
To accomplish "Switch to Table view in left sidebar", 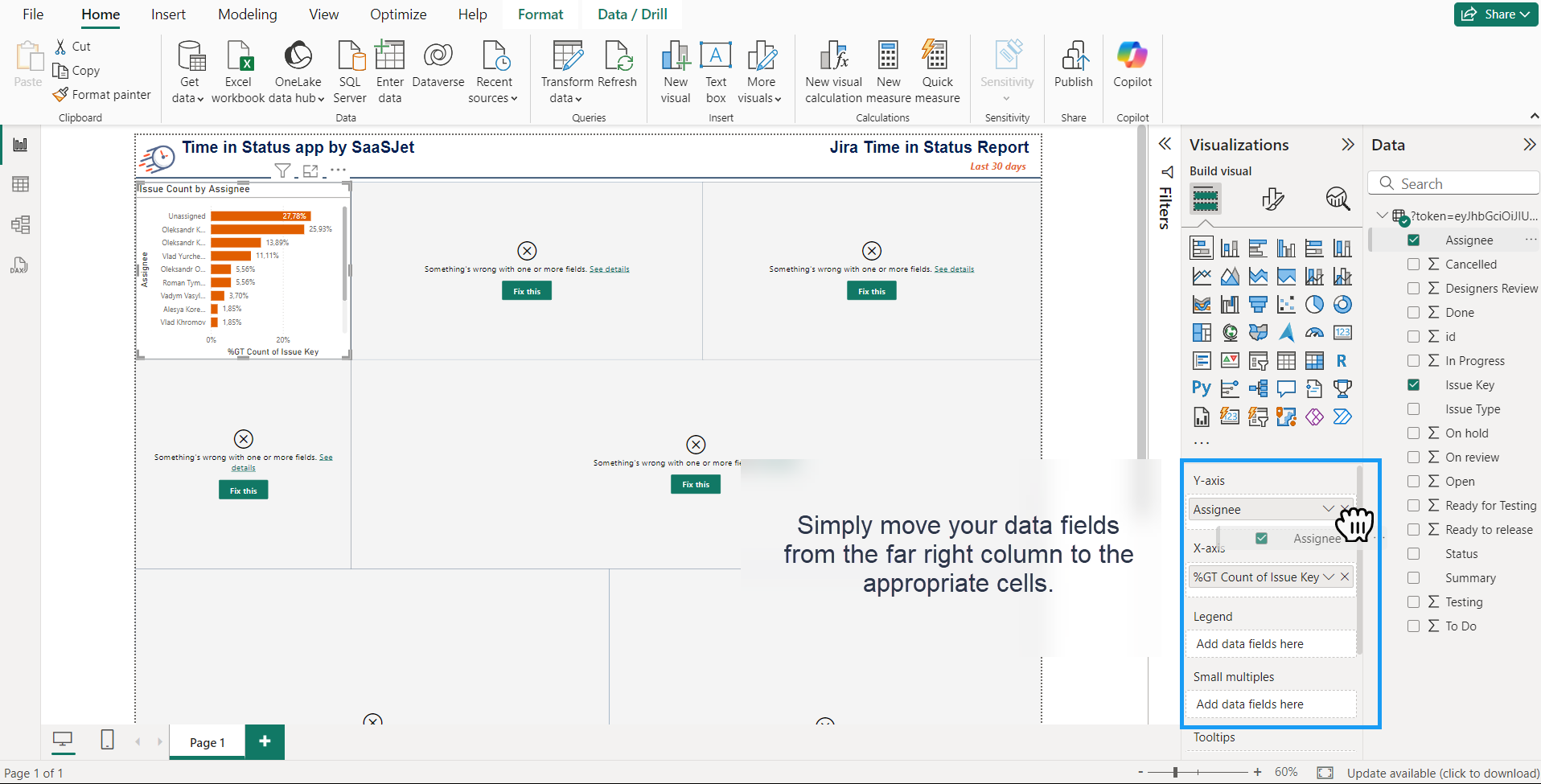I will (x=20, y=184).
